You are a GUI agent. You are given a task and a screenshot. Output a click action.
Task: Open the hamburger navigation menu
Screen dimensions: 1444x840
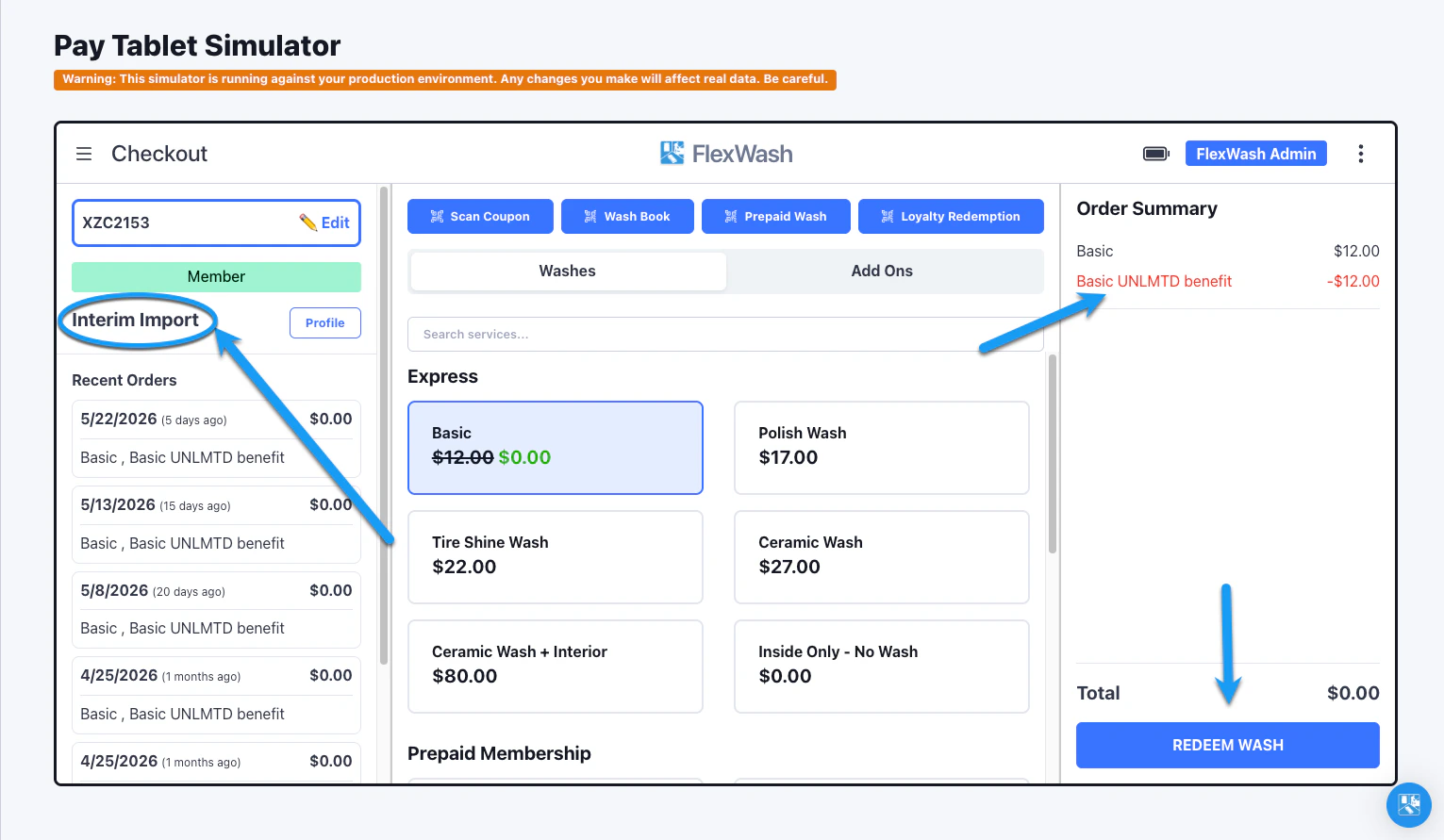84,154
